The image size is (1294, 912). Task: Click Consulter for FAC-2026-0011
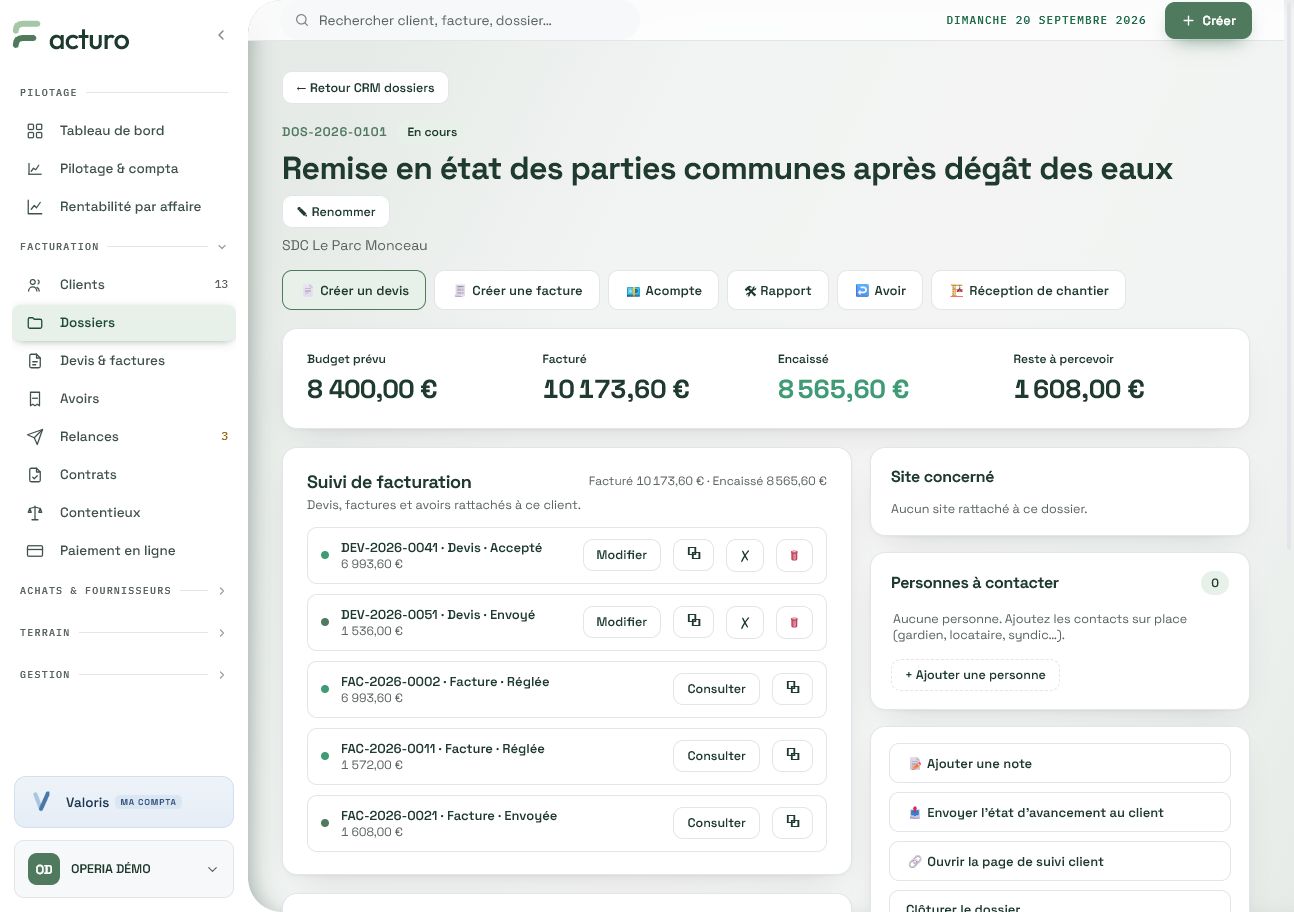[717, 756]
